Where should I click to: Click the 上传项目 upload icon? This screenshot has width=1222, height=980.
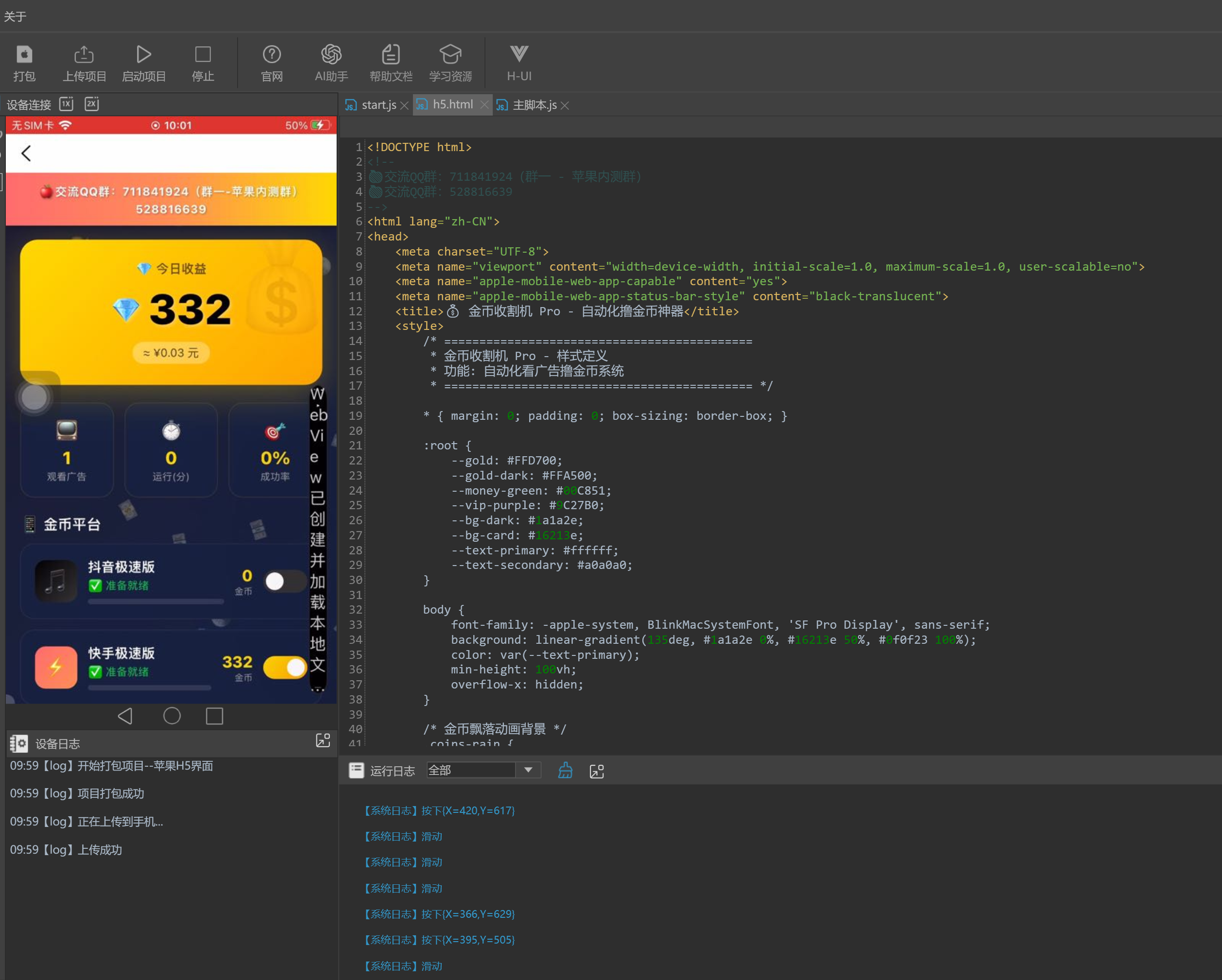click(x=84, y=55)
